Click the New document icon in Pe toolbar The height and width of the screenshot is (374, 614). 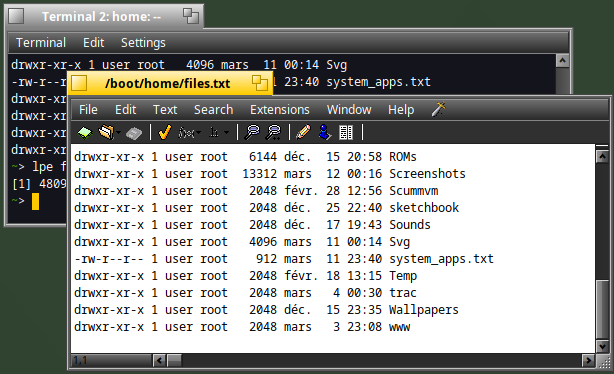[x=85, y=133]
